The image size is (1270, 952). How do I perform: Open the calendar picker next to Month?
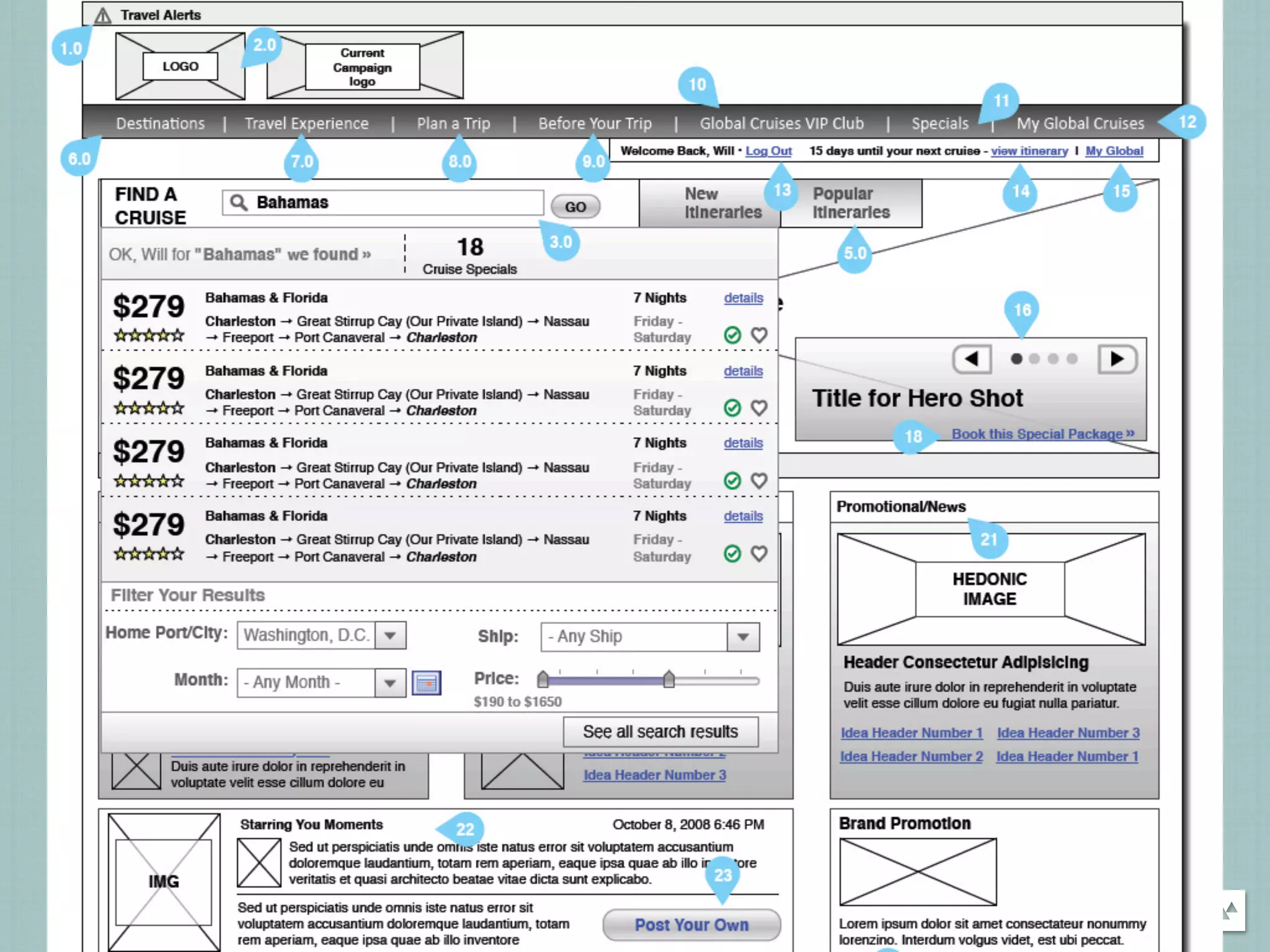click(426, 683)
